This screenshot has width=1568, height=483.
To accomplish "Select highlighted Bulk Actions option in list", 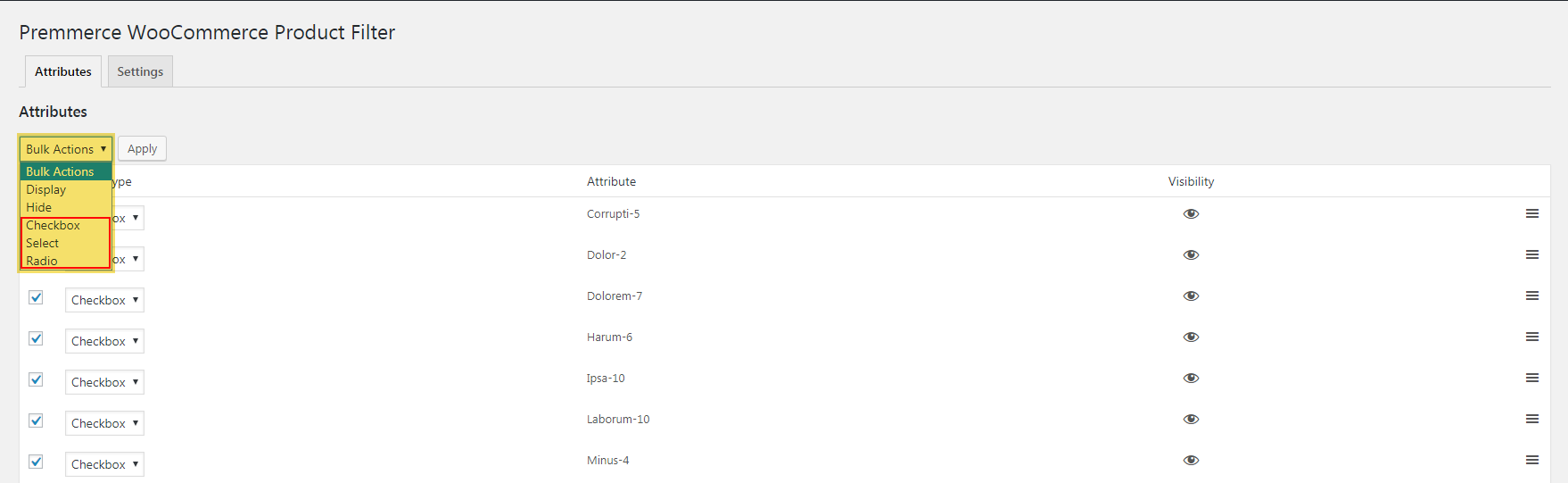I will click(66, 171).
